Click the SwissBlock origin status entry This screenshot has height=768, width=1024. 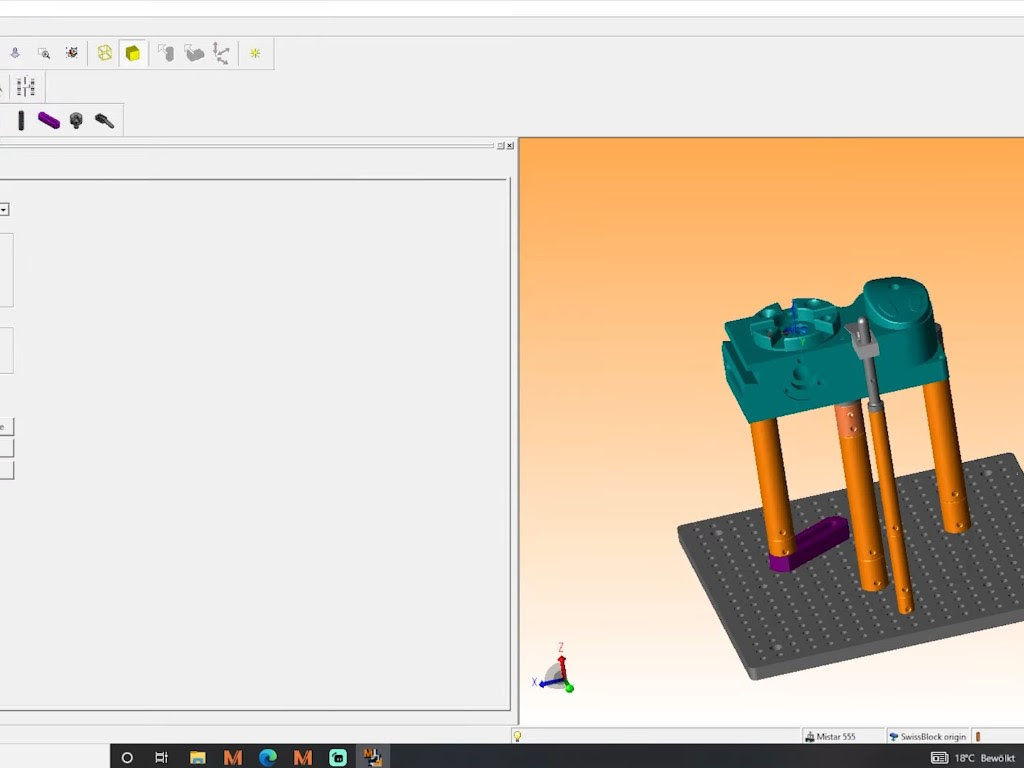click(927, 737)
